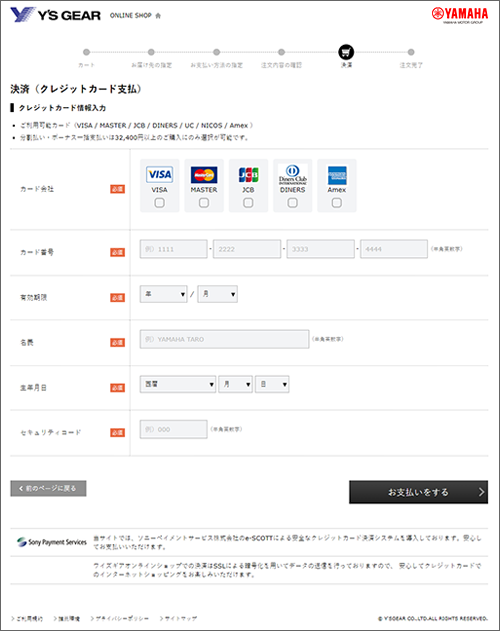Click the JCB card logo

[248, 175]
